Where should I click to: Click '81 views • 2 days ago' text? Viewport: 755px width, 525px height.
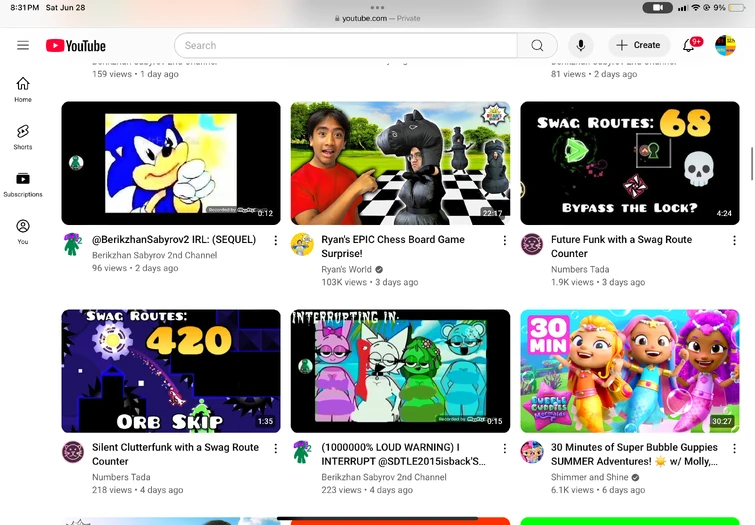click(x=594, y=74)
